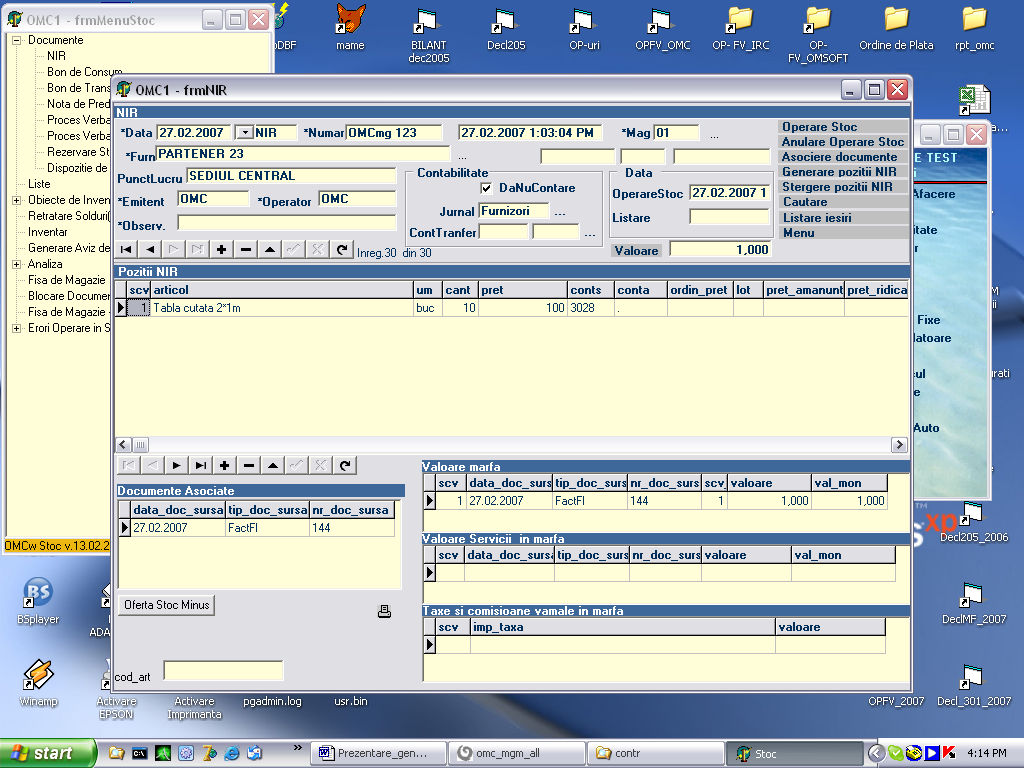Delete NIR record with top minus button
1024x768 pixels.
[x=246, y=249]
